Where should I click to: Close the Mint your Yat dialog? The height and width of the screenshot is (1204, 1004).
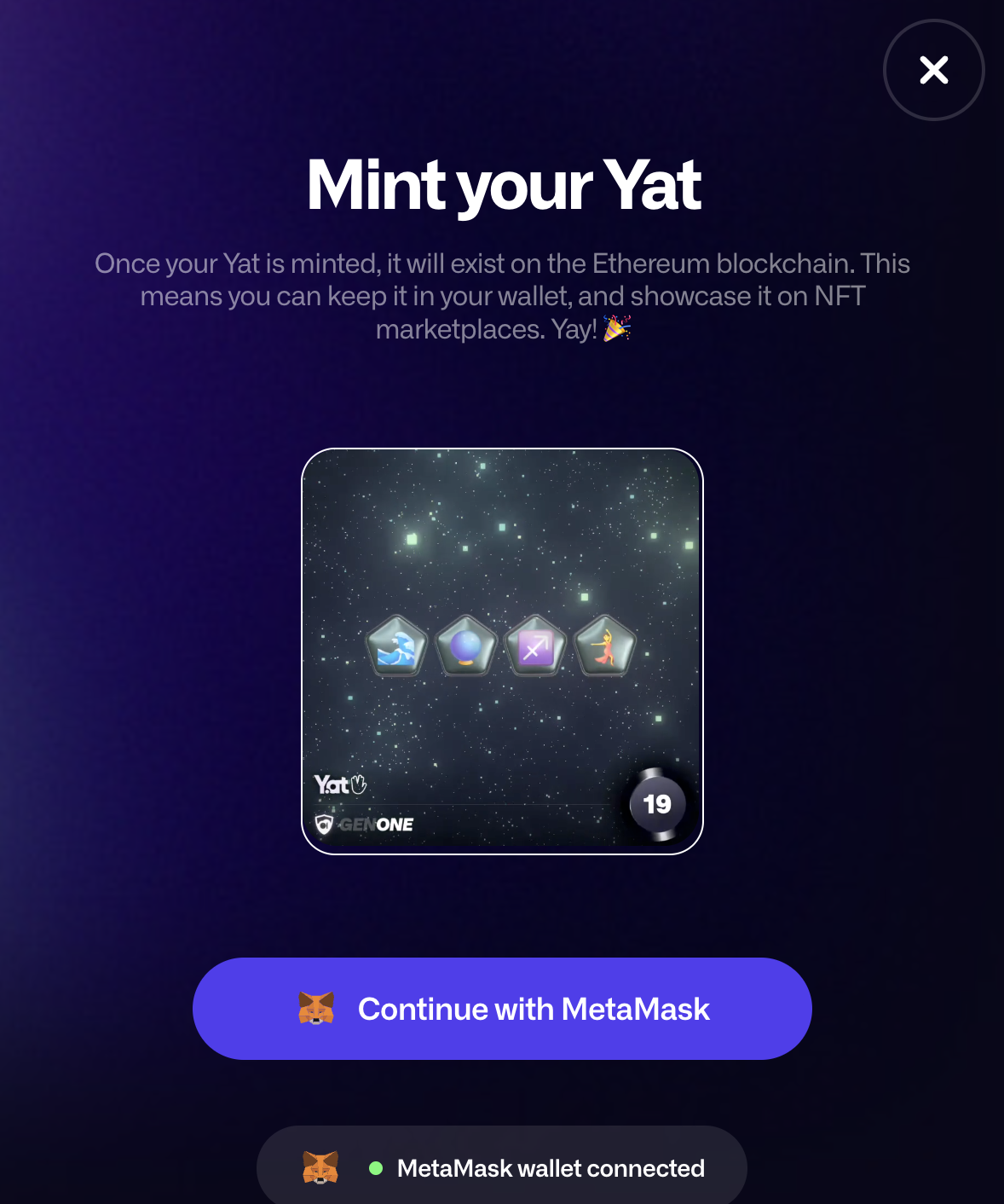pos(934,70)
